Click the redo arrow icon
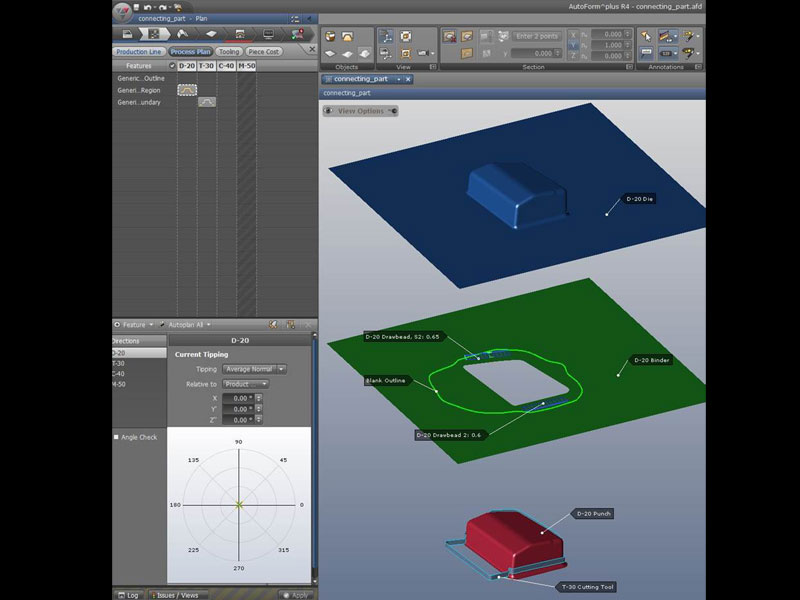 [162, 7]
